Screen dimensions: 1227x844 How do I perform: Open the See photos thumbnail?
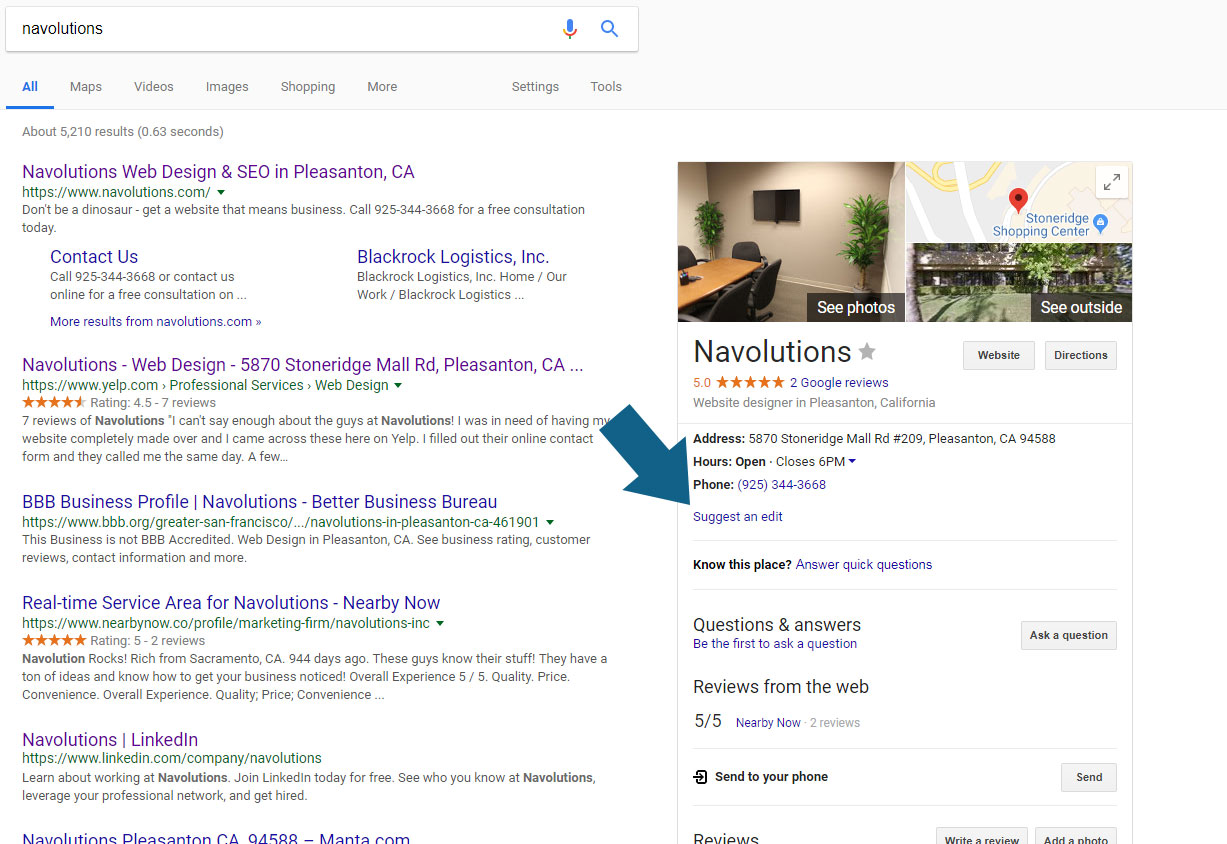click(x=855, y=308)
